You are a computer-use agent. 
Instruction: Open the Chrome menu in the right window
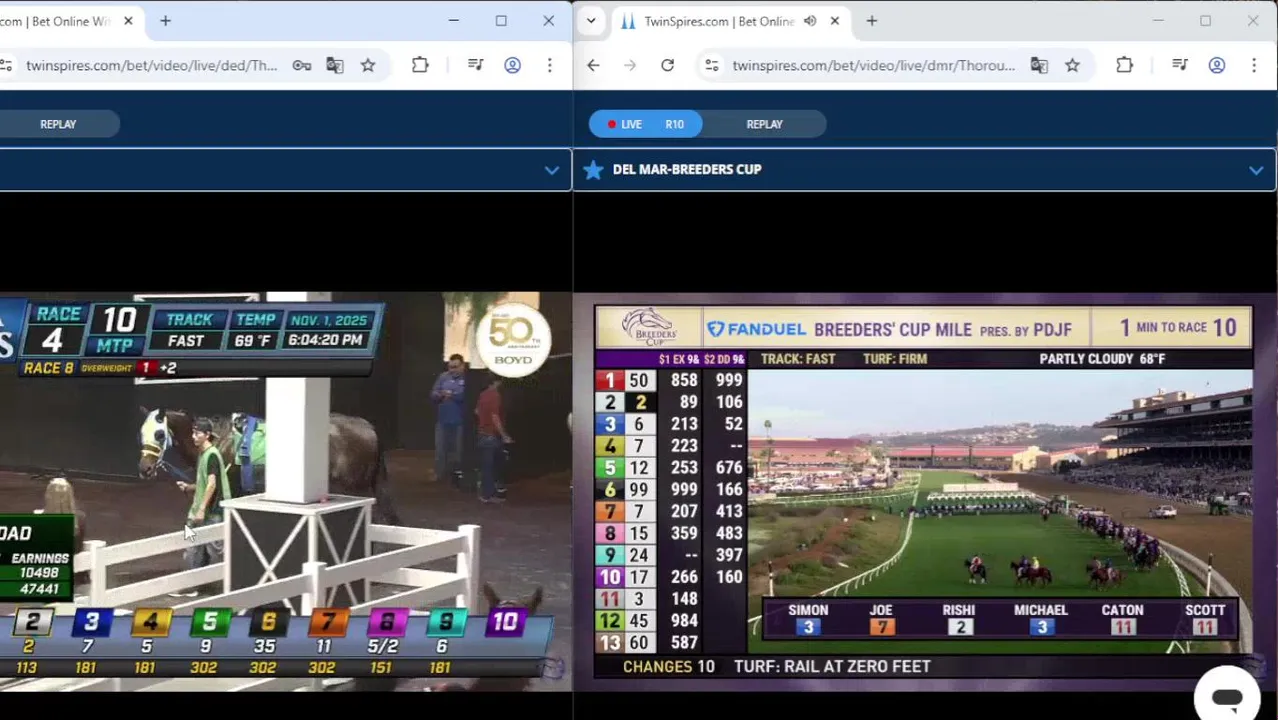point(1254,66)
